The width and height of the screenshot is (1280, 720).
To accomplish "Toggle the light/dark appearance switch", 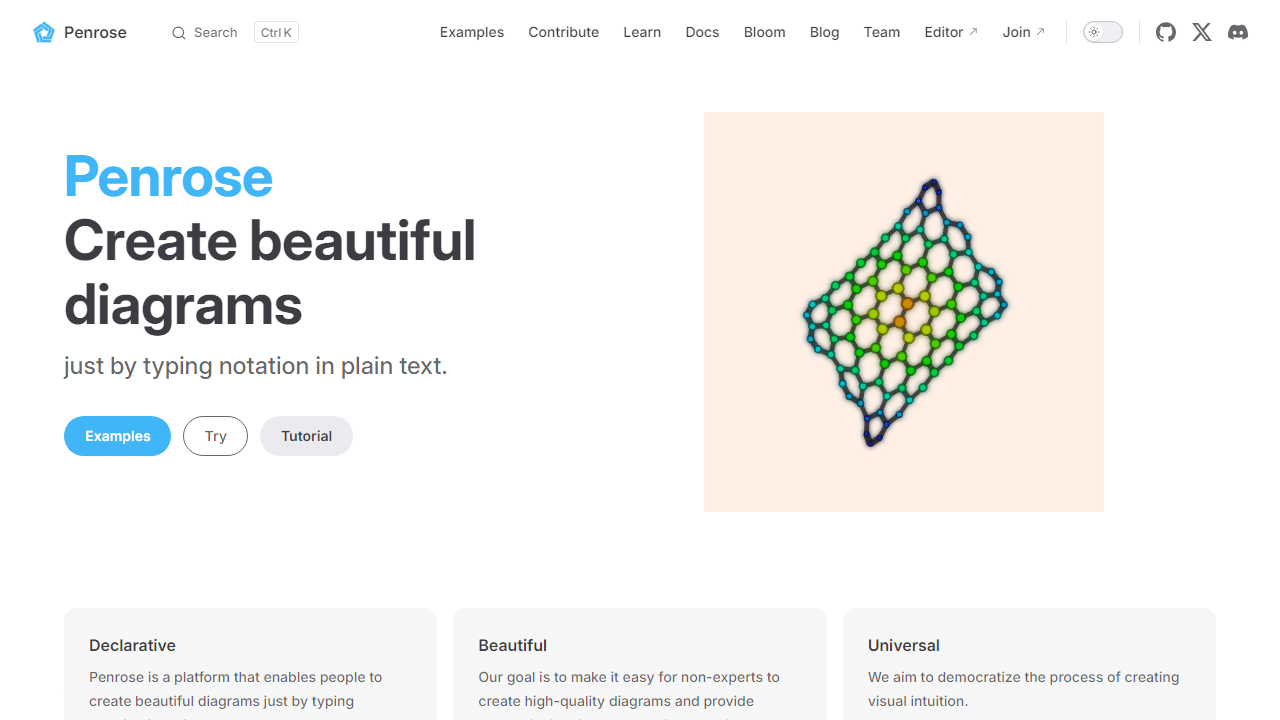I will pyautogui.click(x=1103, y=32).
